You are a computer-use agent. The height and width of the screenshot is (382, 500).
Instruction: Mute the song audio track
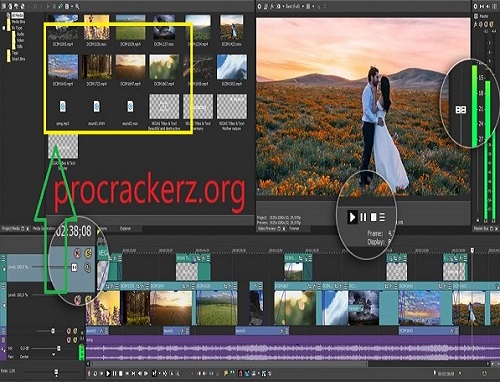[x=69, y=340]
